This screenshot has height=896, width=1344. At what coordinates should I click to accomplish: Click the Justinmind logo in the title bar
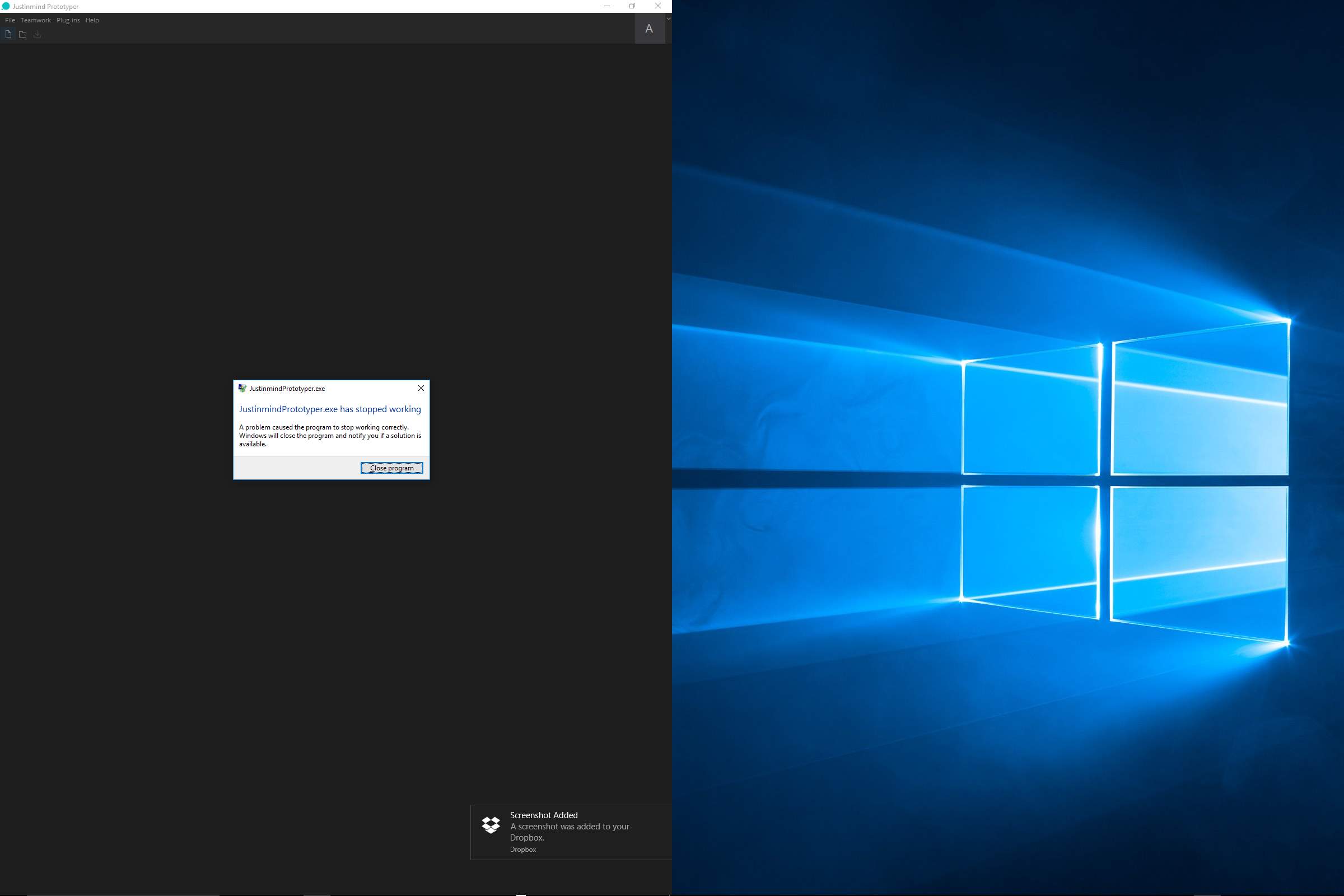[6, 6]
